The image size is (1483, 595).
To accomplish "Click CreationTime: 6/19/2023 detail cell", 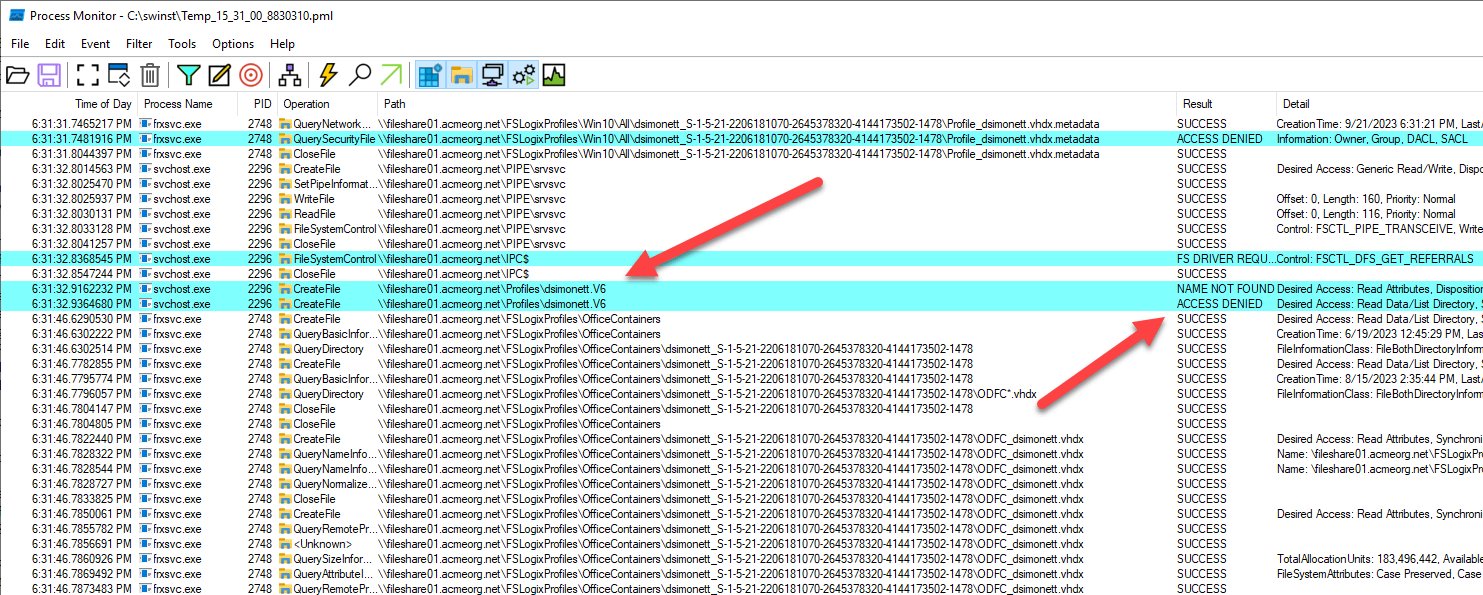I will 1380,334.
